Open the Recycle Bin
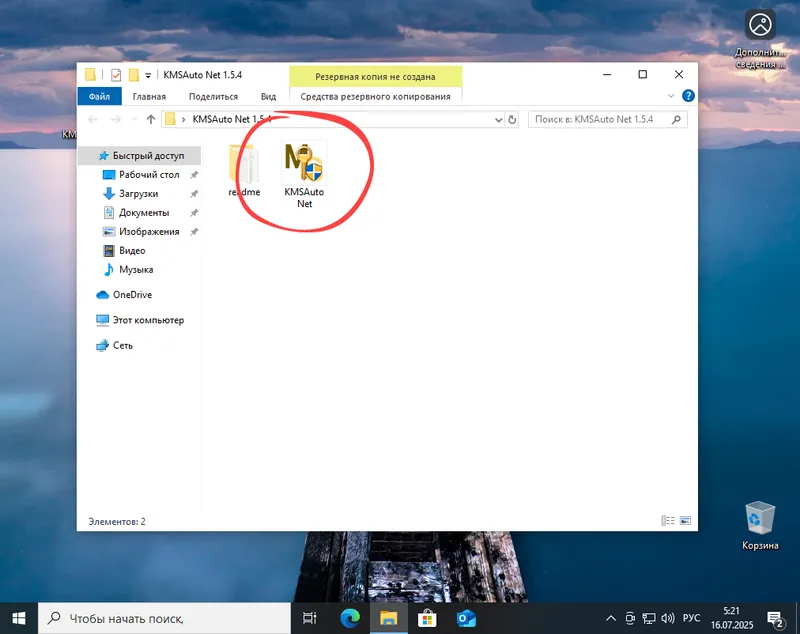This screenshot has height=634, width=800. click(758, 523)
